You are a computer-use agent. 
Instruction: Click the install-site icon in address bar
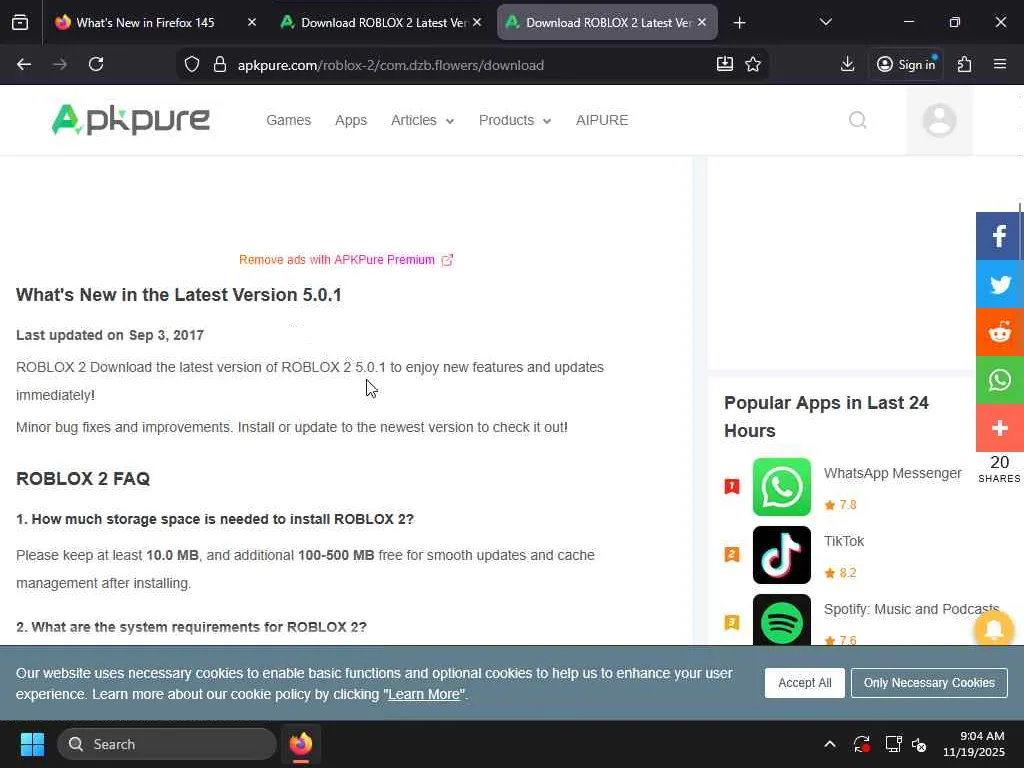point(725,64)
